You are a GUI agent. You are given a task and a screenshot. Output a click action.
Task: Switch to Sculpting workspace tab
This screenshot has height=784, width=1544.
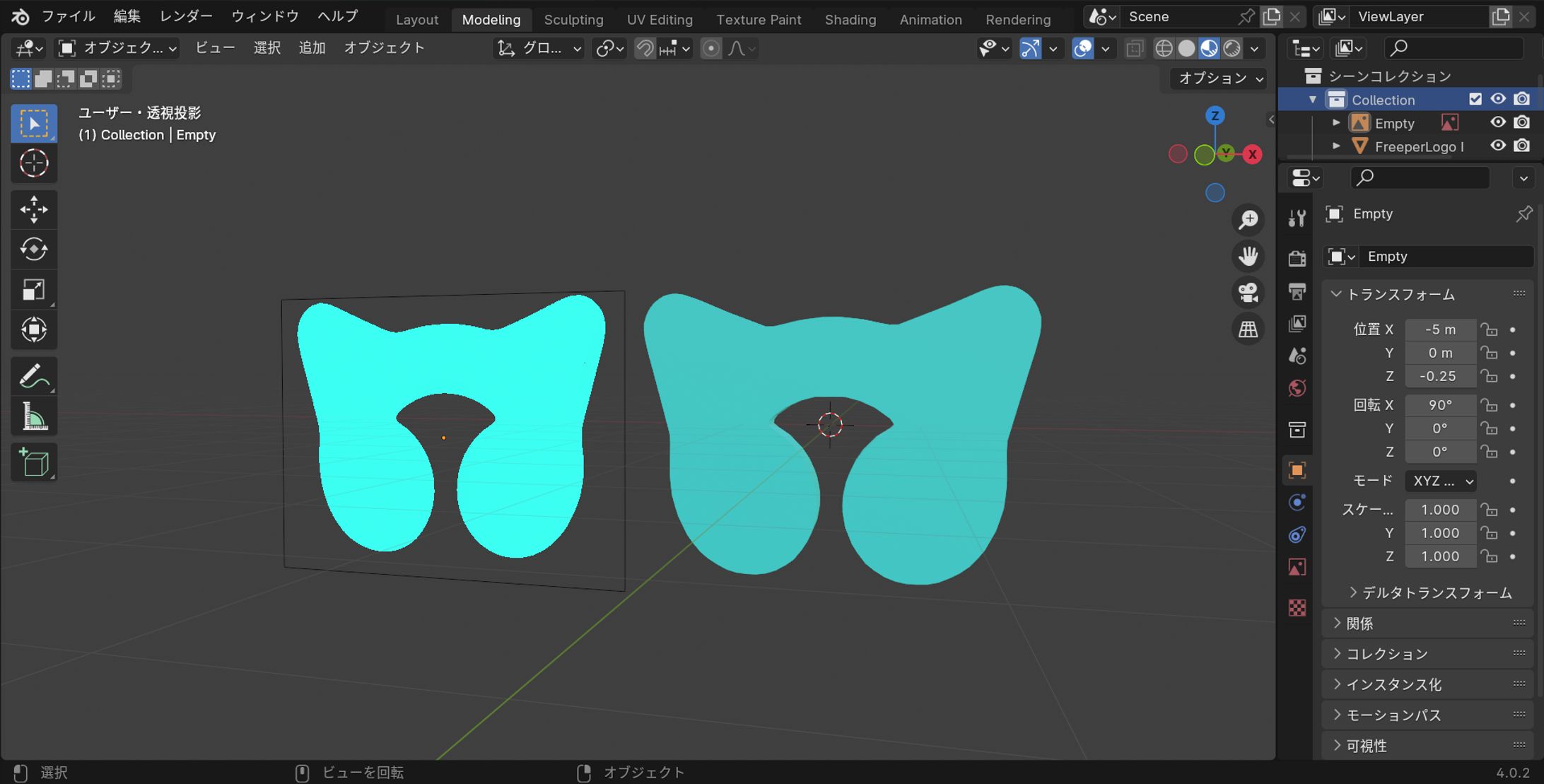click(x=573, y=19)
